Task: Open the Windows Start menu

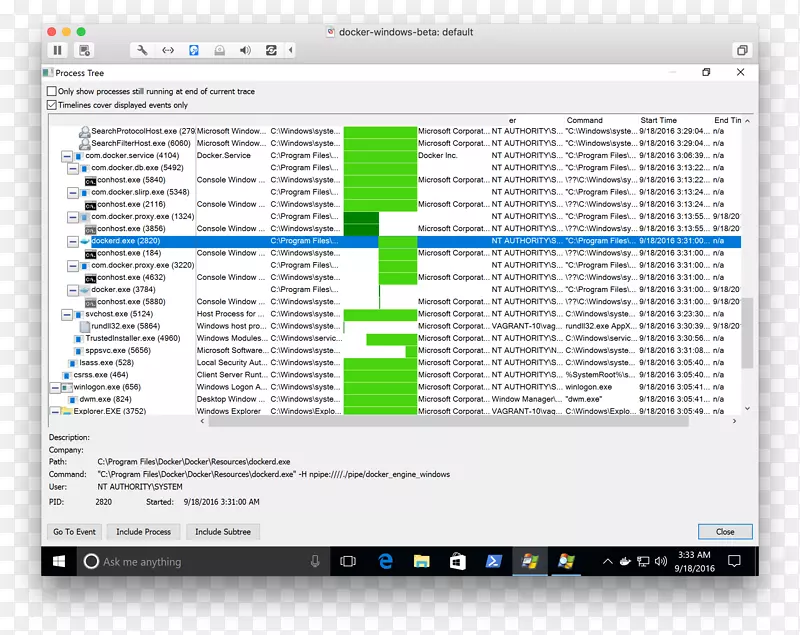Action: click(x=57, y=561)
